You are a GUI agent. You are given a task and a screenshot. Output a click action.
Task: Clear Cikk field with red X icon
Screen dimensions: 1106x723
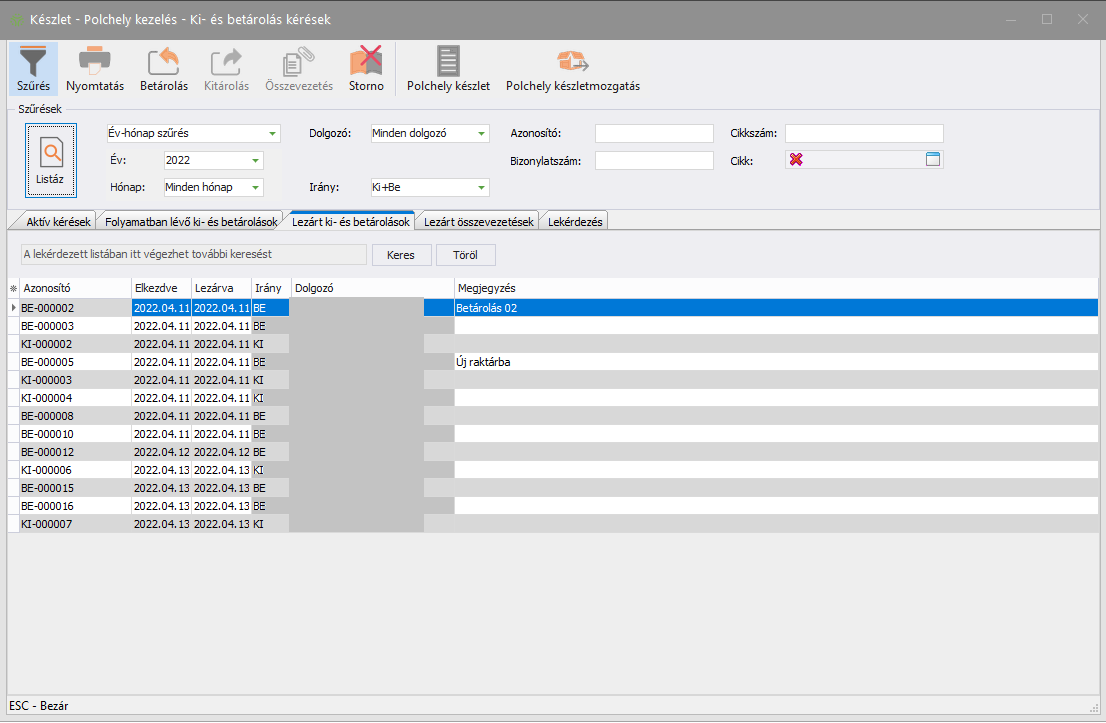click(x=796, y=159)
